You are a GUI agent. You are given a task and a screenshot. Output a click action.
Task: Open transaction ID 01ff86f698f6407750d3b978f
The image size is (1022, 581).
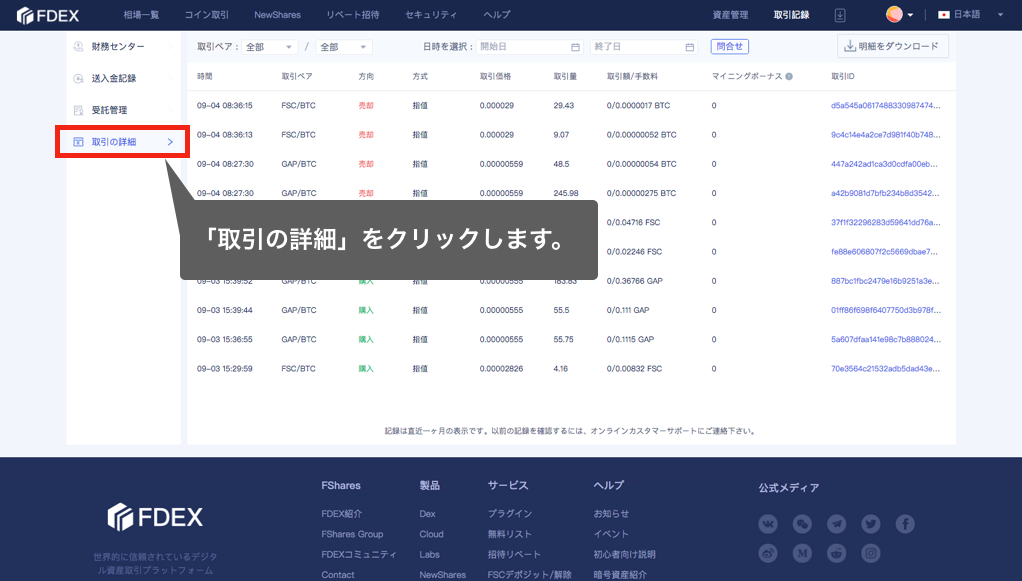pos(886,310)
